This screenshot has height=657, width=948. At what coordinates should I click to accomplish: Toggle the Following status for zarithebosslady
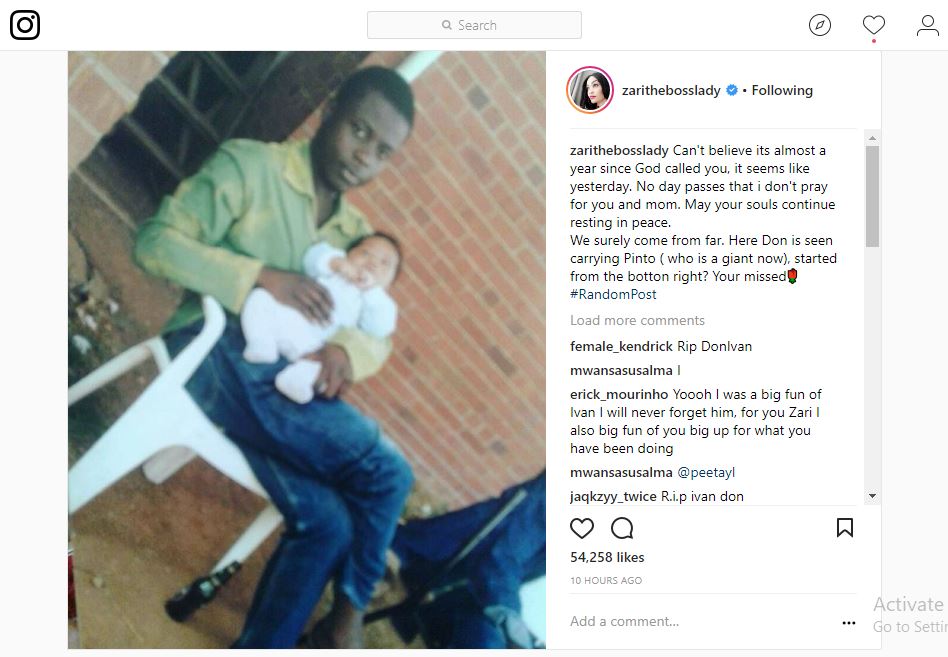782,90
